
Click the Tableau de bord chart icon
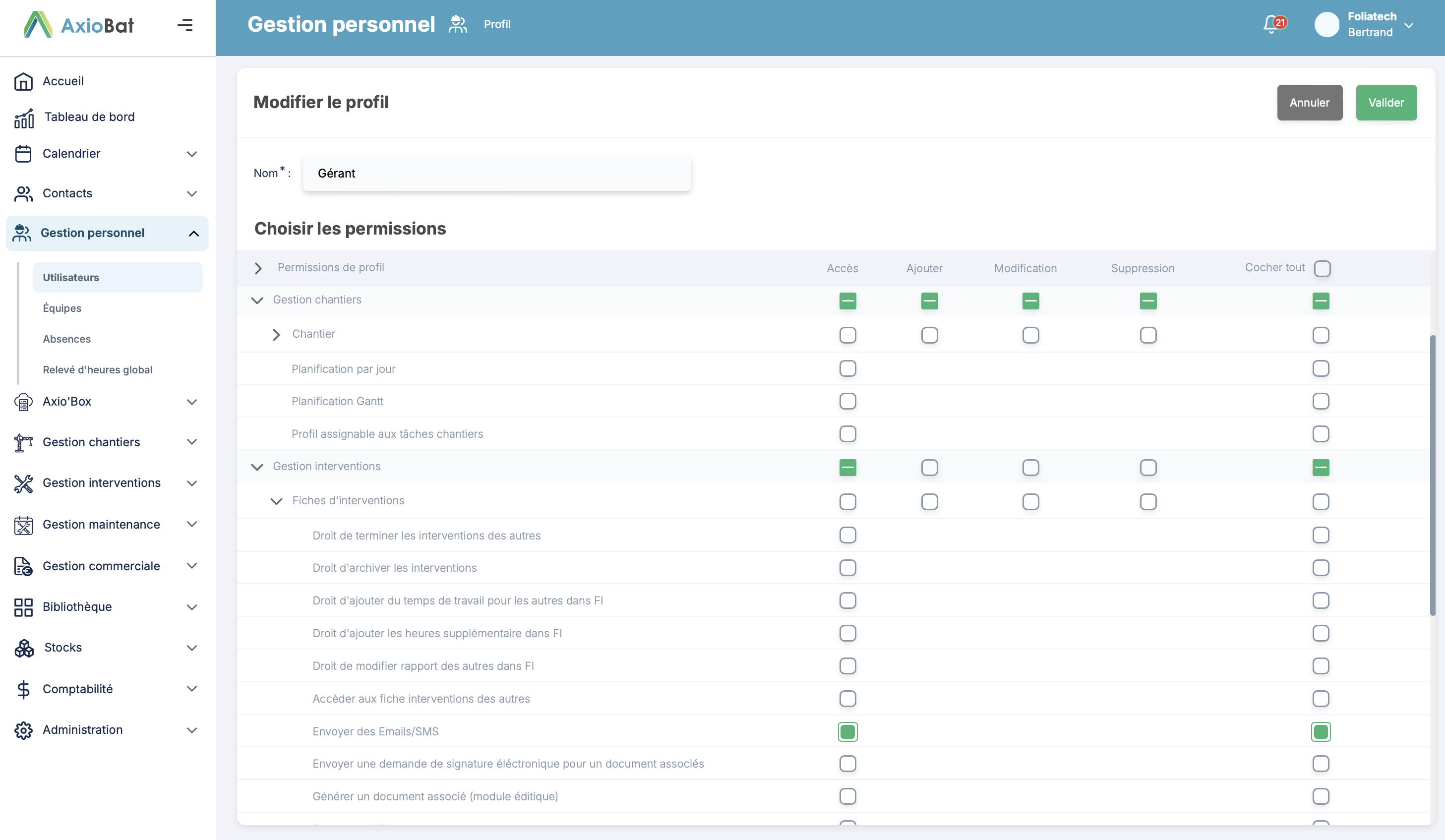pyautogui.click(x=24, y=118)
